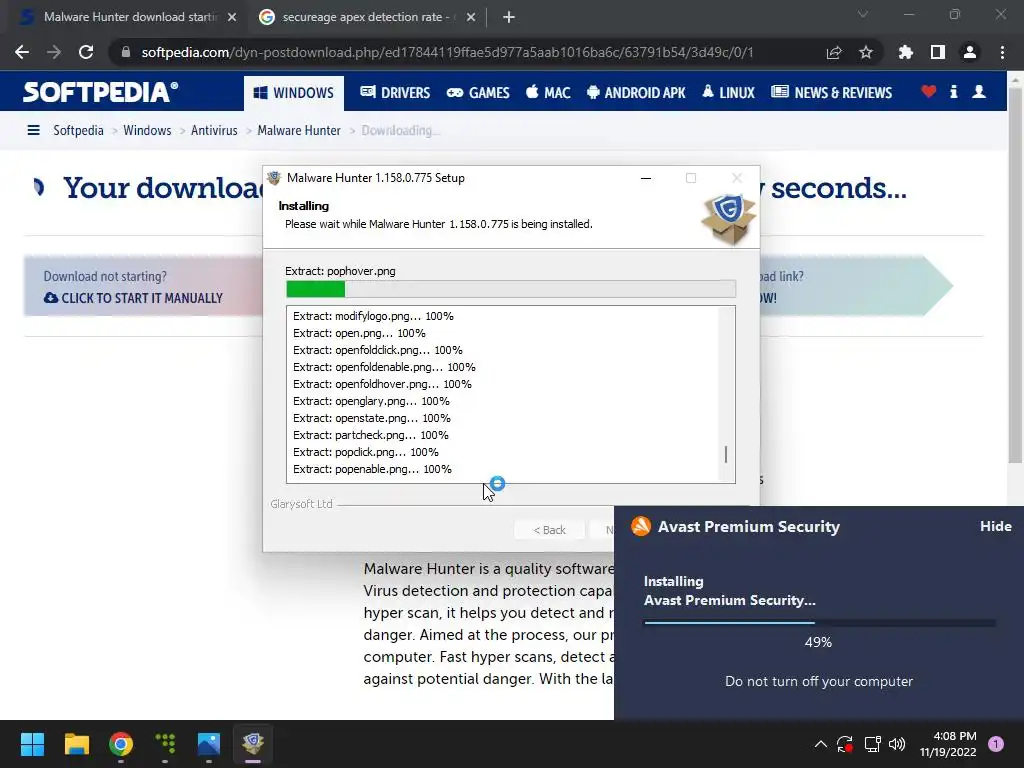Click the 'Extract: partcheck.png... 100%' log line
The height and width of the screenshot is (768, 1024).
(x=370, y=435)
